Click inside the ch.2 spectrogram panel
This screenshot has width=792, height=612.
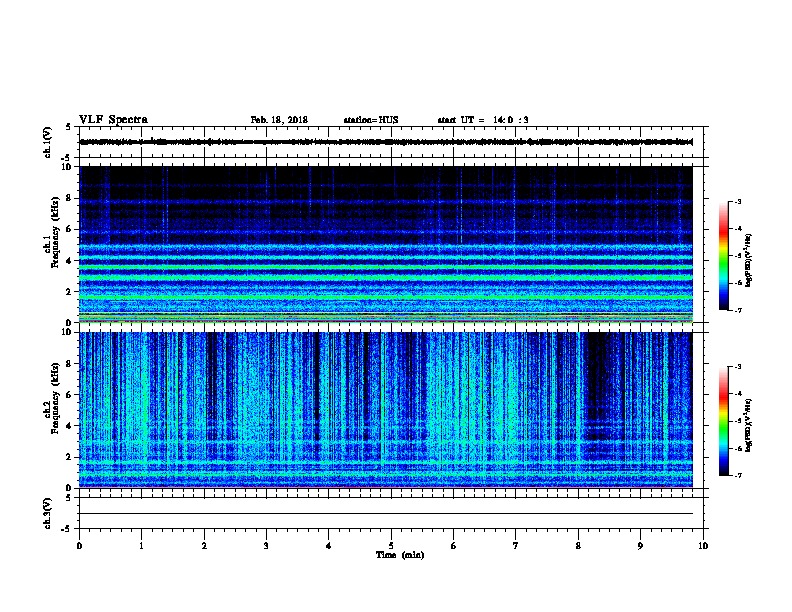[386, 410]
